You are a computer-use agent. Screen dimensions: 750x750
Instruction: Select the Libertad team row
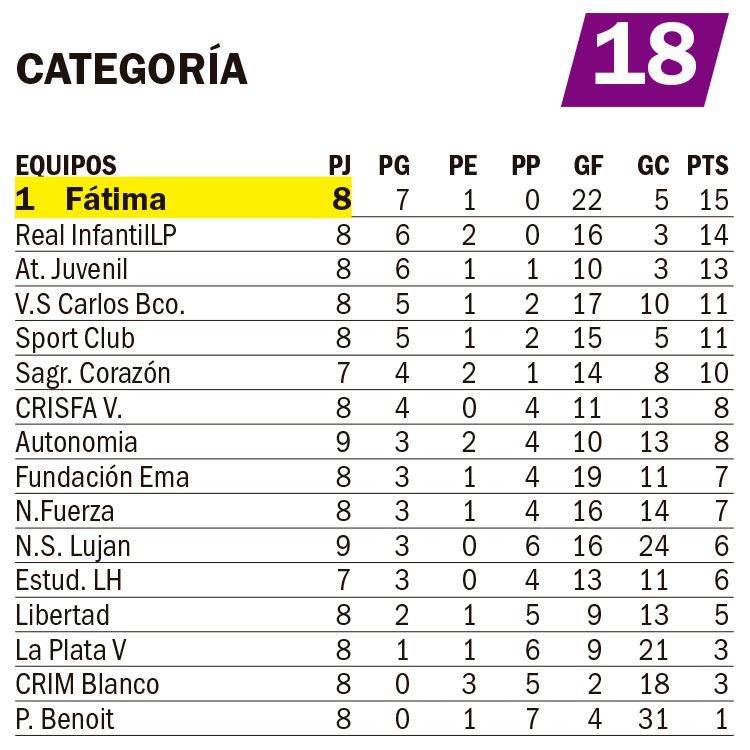[x=63, y=615]
